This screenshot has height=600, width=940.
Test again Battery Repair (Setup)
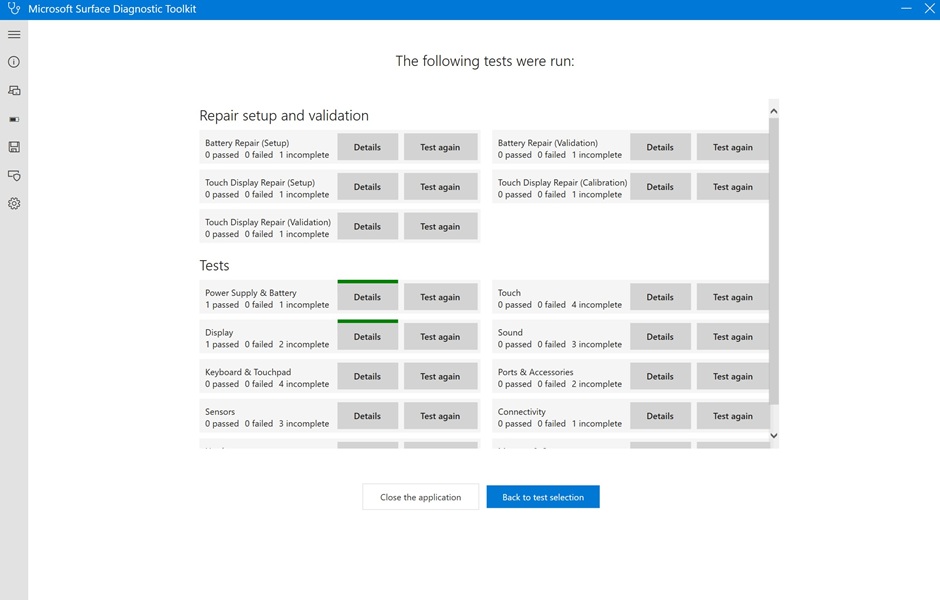point(441,147)
